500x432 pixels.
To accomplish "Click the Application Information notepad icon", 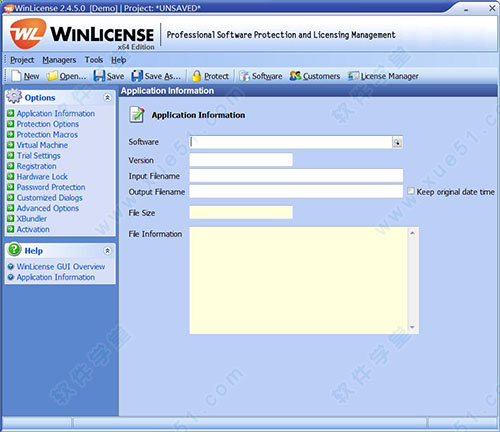I will (137, 115).
